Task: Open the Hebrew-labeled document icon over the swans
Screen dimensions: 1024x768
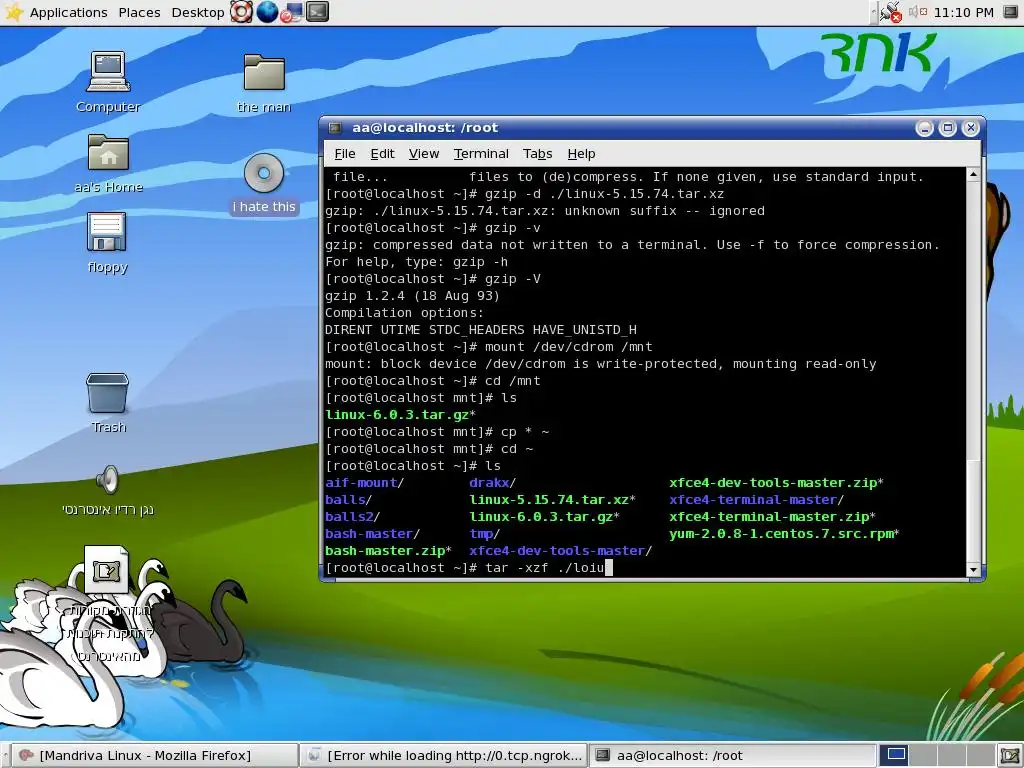Action: click(x=106, y=569)
